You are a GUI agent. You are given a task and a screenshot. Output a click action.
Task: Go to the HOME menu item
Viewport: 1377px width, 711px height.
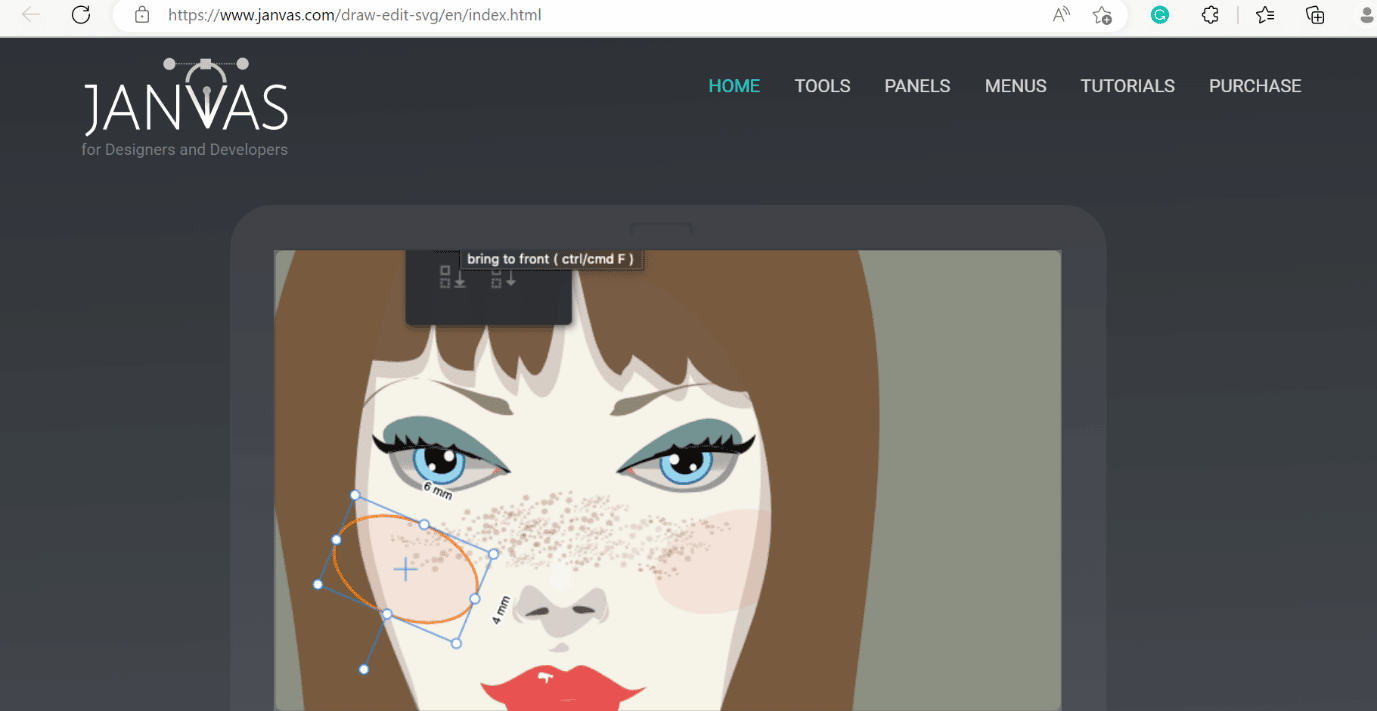(734, 86)
